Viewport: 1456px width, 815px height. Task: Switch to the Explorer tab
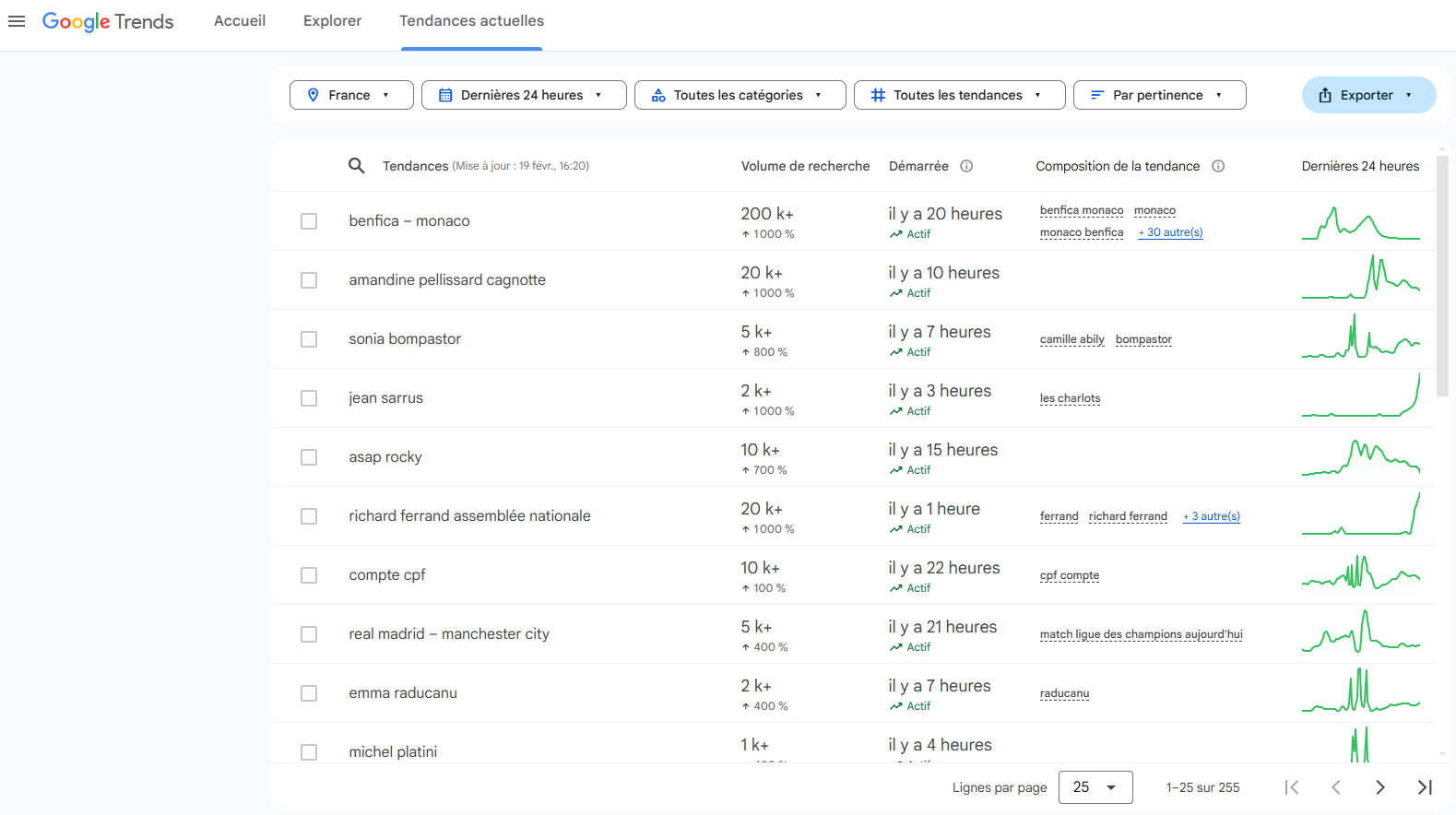(x=333, y=21)
